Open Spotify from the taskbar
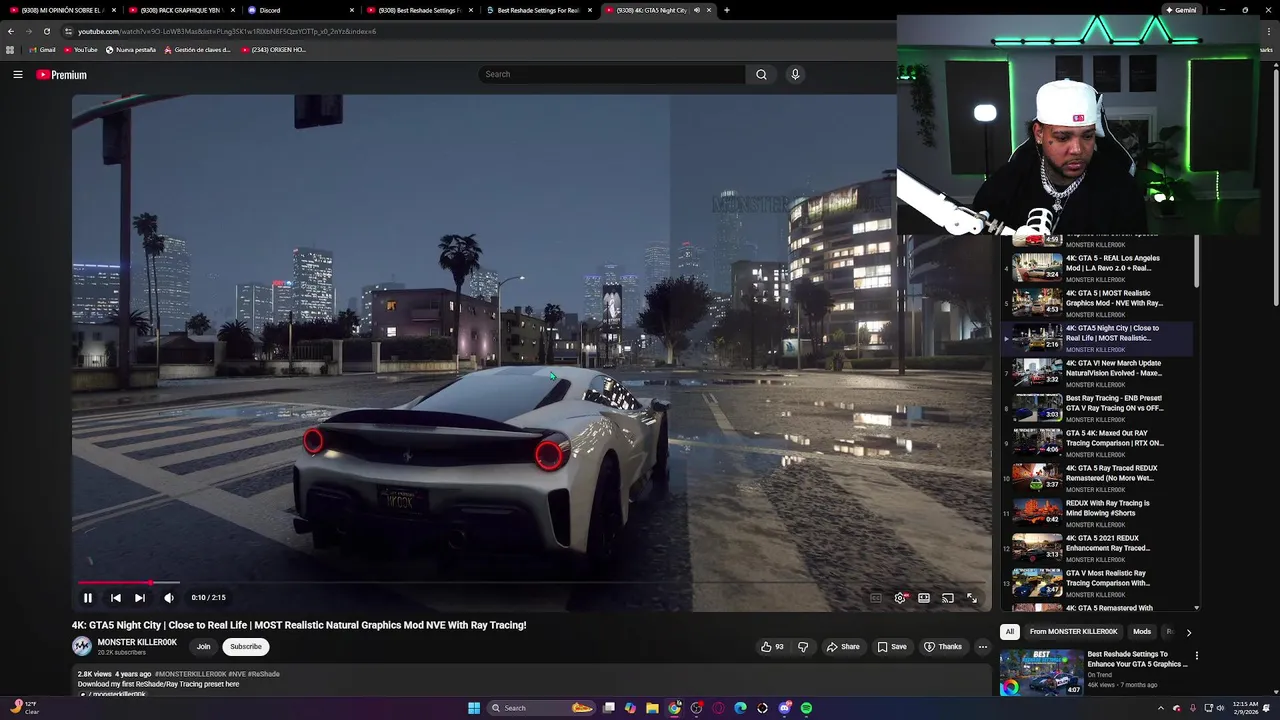This screenshot has width=1280, height=720. (x=806, y=708)
